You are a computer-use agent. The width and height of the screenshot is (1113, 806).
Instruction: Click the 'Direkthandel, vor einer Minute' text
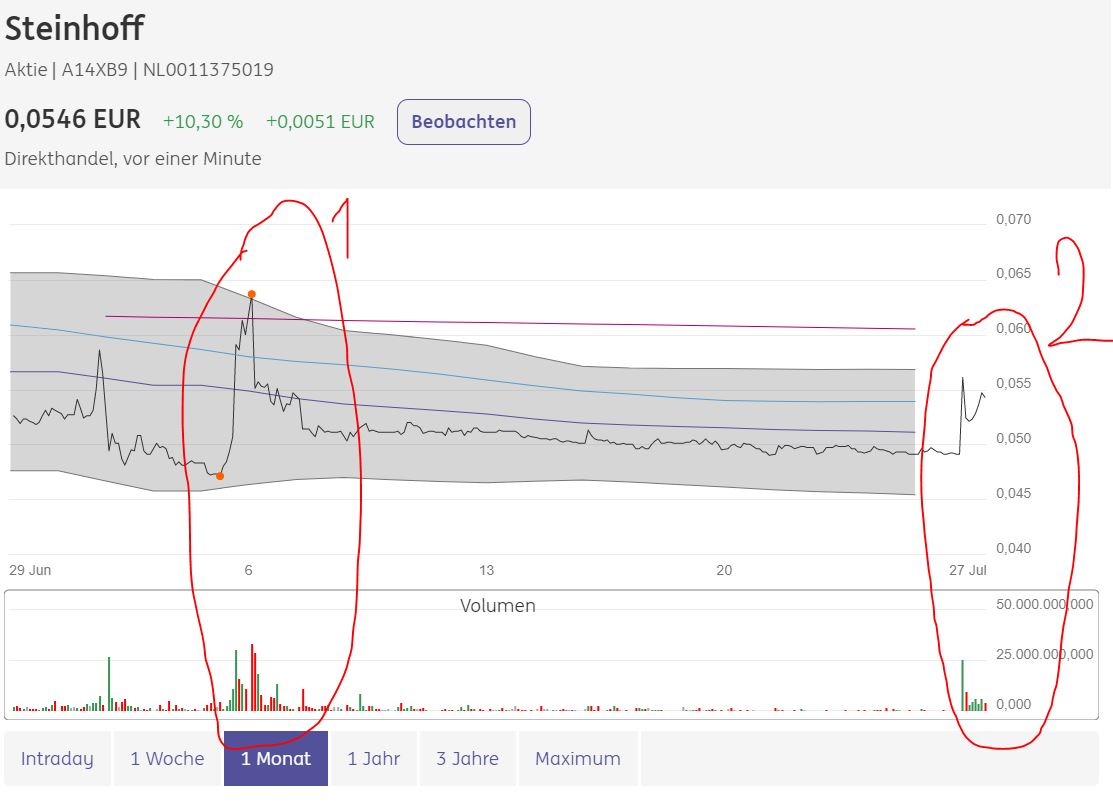133,158
